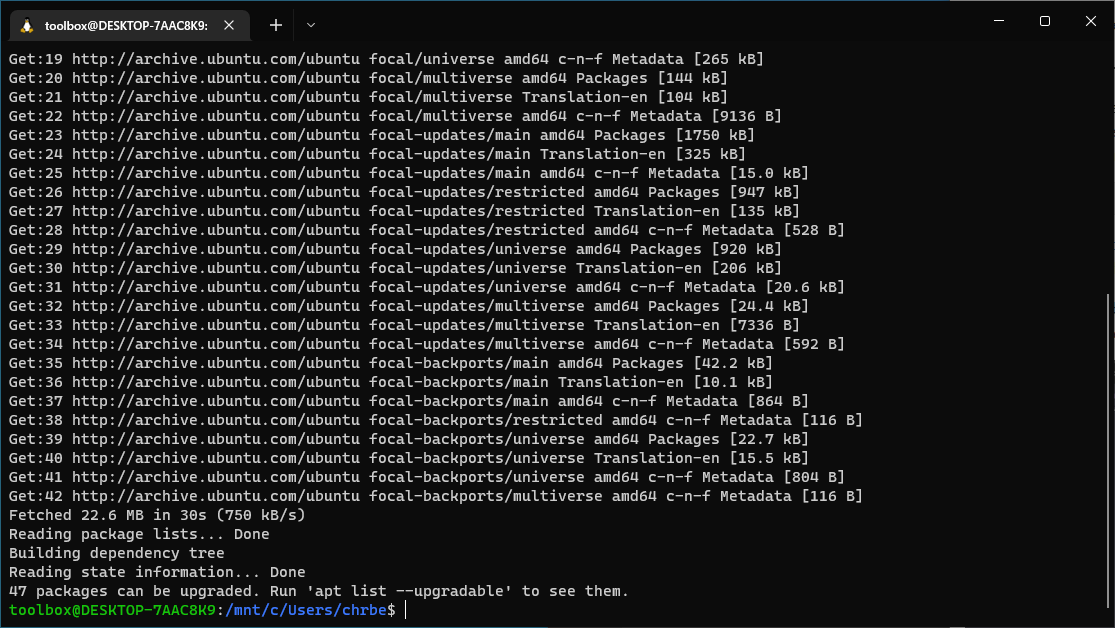Select the toolbox@DESKTOP-7AAC8K9 tab title
1115x628 pixels.
(x=126, y=26)
